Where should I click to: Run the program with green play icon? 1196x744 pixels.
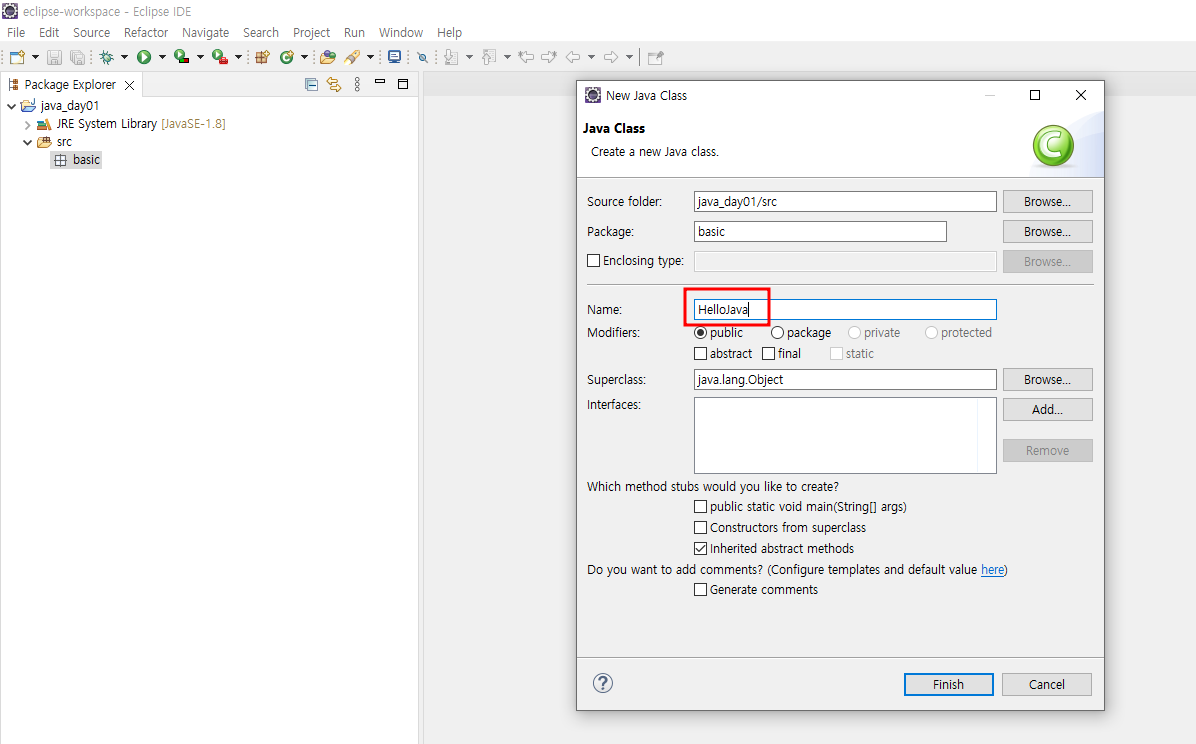tap(143, 57)
